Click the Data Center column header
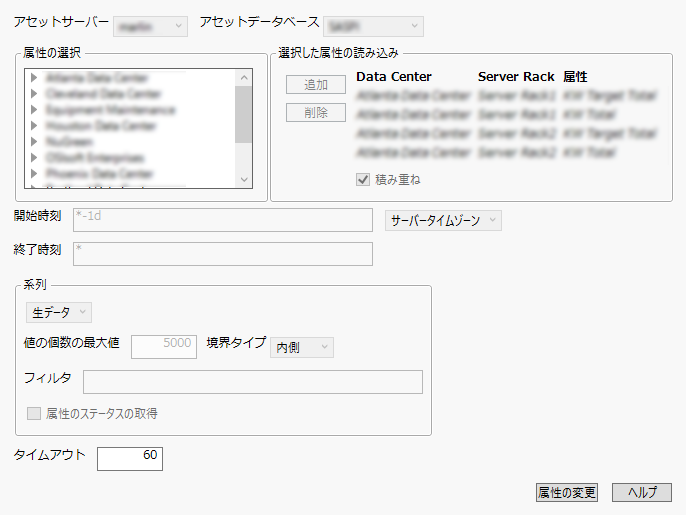The image size is (686, 515). point(394,77)
